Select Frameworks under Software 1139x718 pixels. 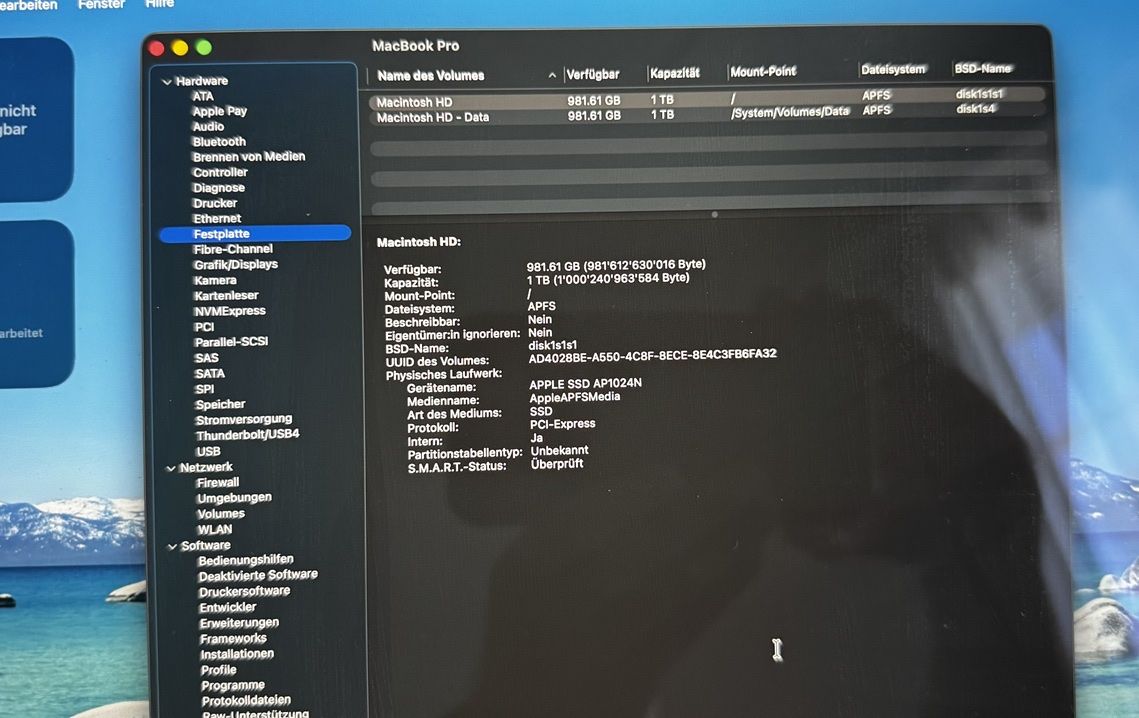[233, 639]
